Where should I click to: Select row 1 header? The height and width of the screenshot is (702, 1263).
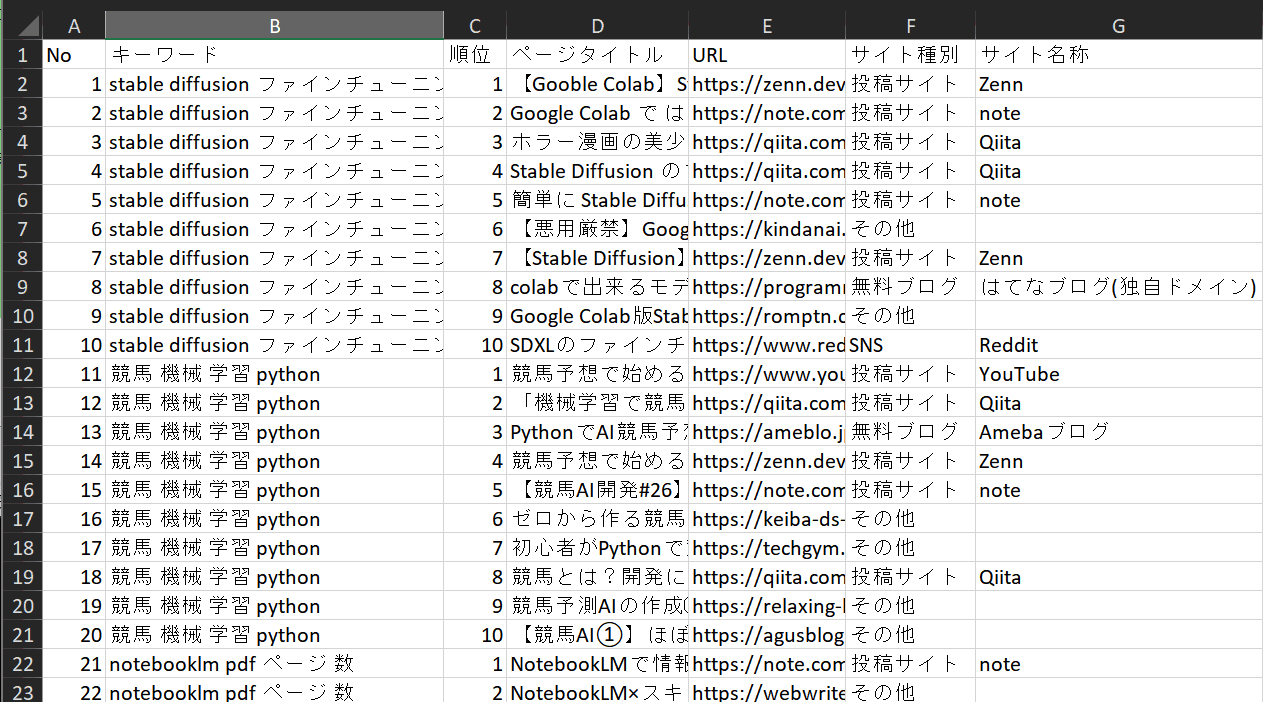(x=21, y=55)
